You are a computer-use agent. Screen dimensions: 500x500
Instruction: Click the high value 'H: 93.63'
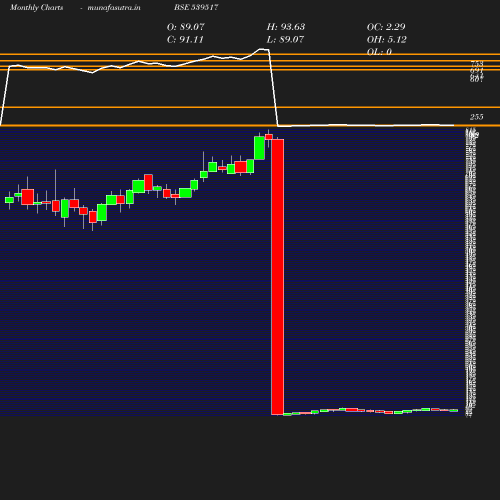(x=286, y=27)
